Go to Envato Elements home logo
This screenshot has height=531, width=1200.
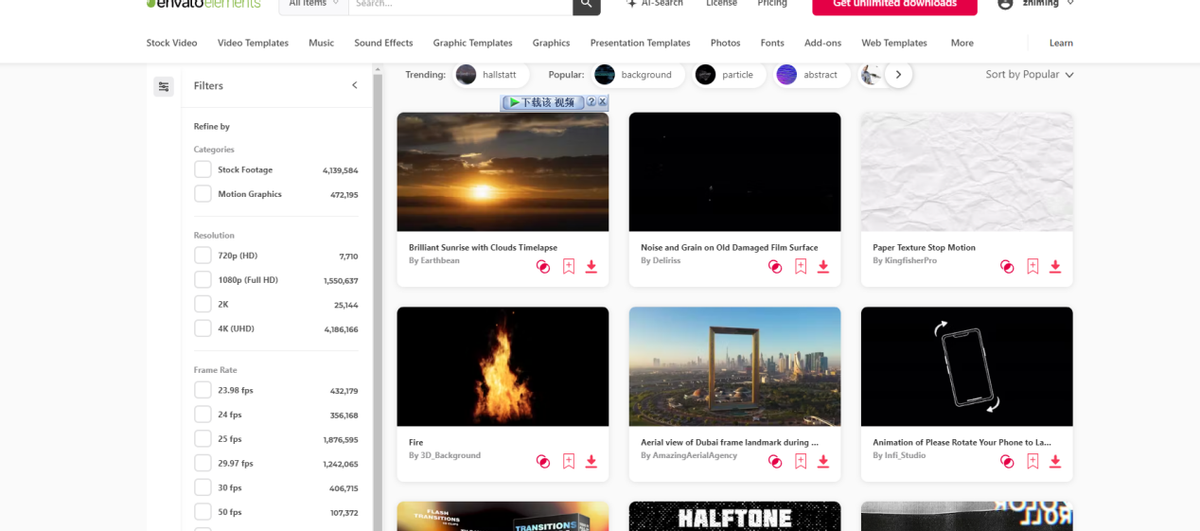click(203, 3)
